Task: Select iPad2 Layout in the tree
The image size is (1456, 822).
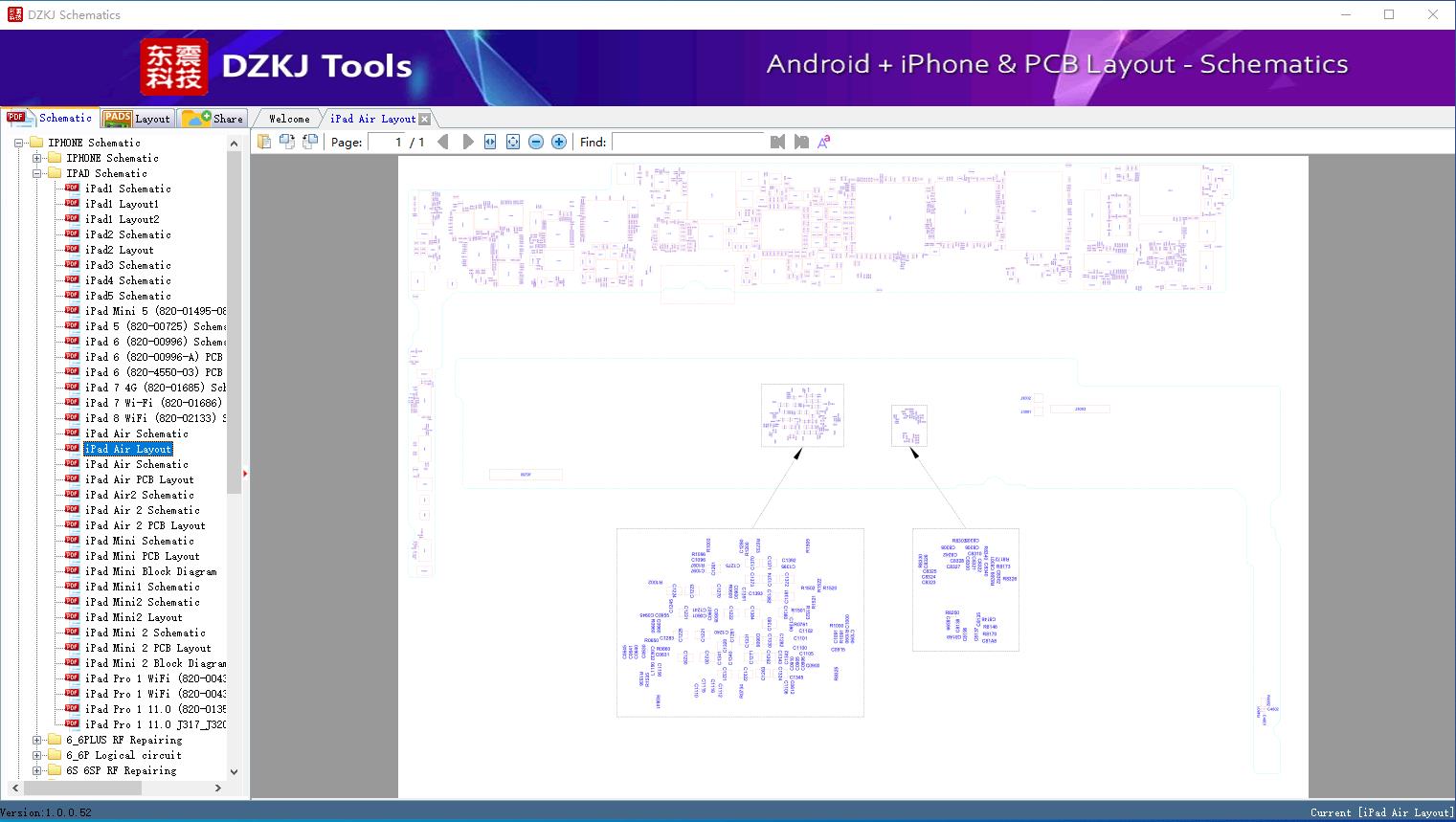Action: point(119,251)
